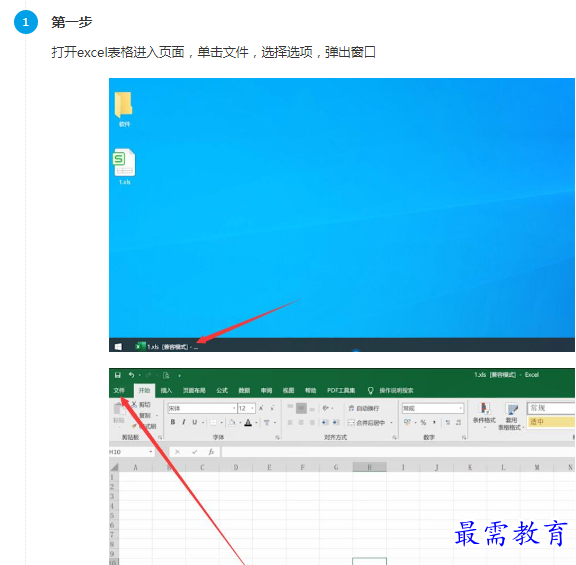The width and height of the screenshot is (576, 565).
Task: Switch to the 插入 insert tab
Action: [166, 390]
